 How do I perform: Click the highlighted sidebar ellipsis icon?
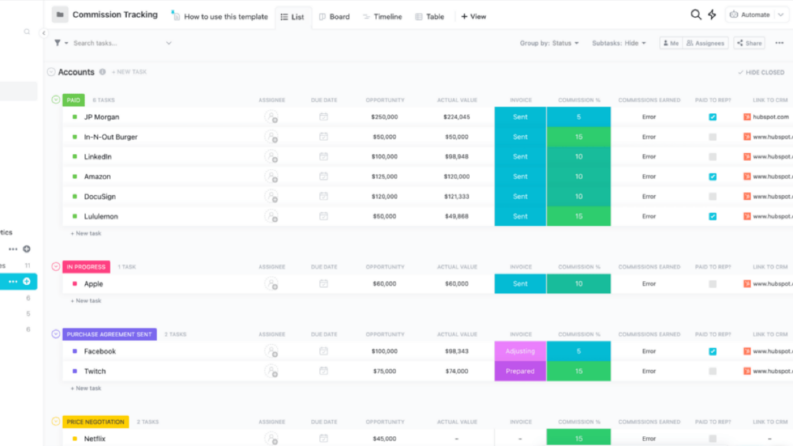[13, 281]
